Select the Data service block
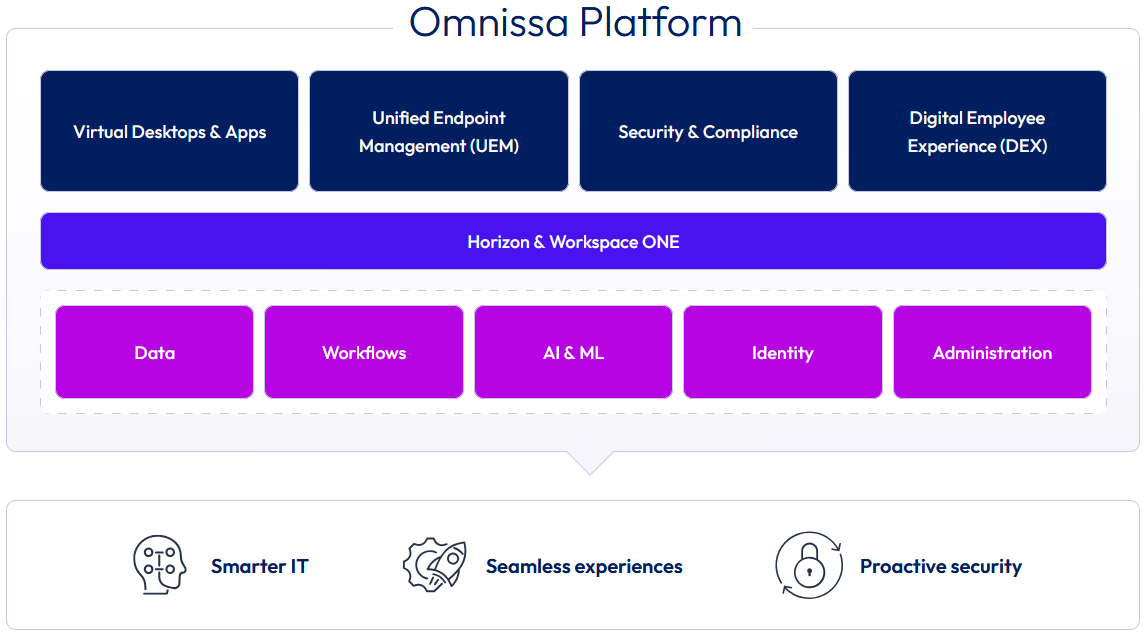Image resolution: width=1145 pixels, height=636 pixels. tap(155, 352)
